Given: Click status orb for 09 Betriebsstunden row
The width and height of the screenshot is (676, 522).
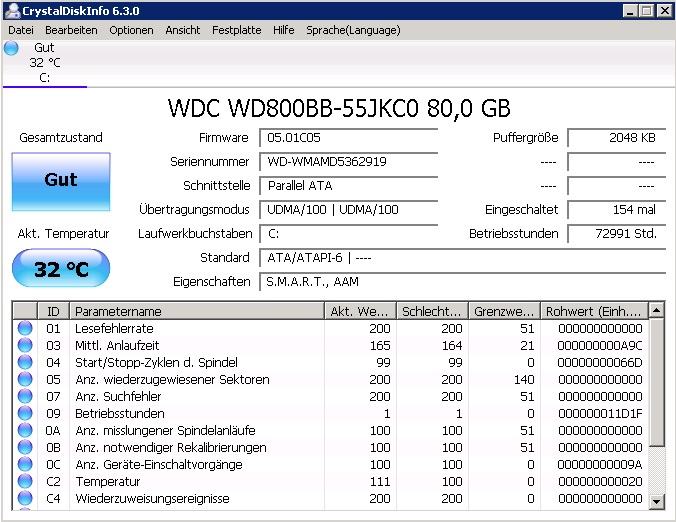Looking at the screenshot, I should tap(25, 413).
